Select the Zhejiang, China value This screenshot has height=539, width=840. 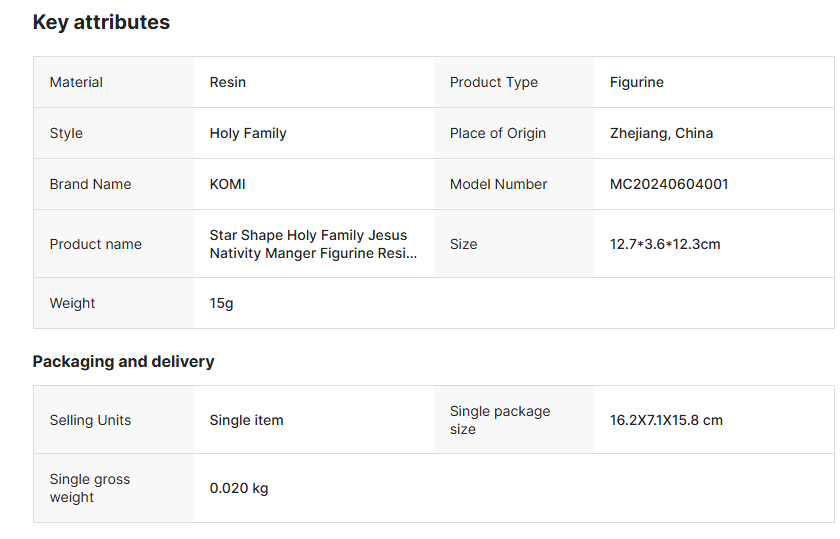pyautogui.click(x=661, y=133)
